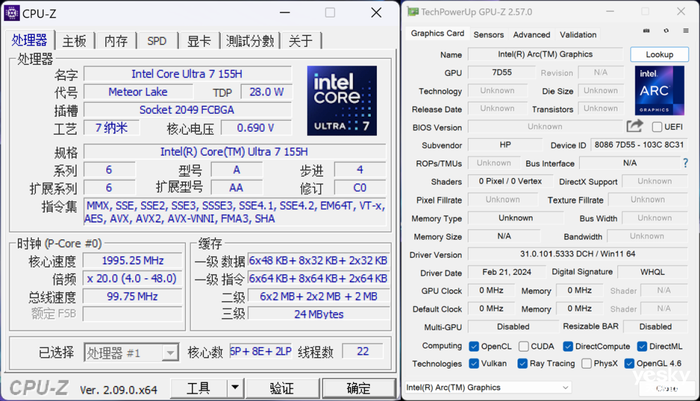Click the Intel ARC Graphics logo
The width and height of the screenshot is (700, 401).
tap(660, 91)
